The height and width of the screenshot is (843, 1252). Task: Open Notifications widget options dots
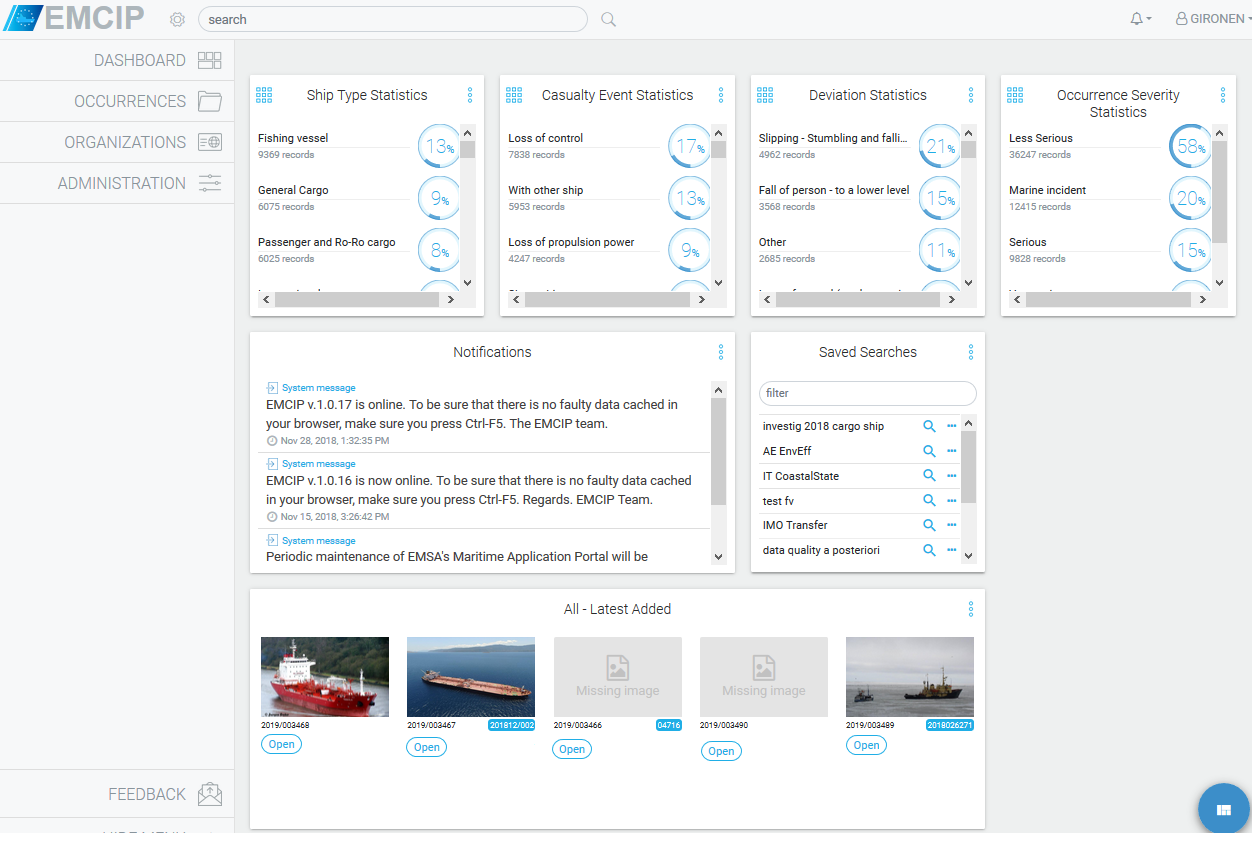click(721, 352)
